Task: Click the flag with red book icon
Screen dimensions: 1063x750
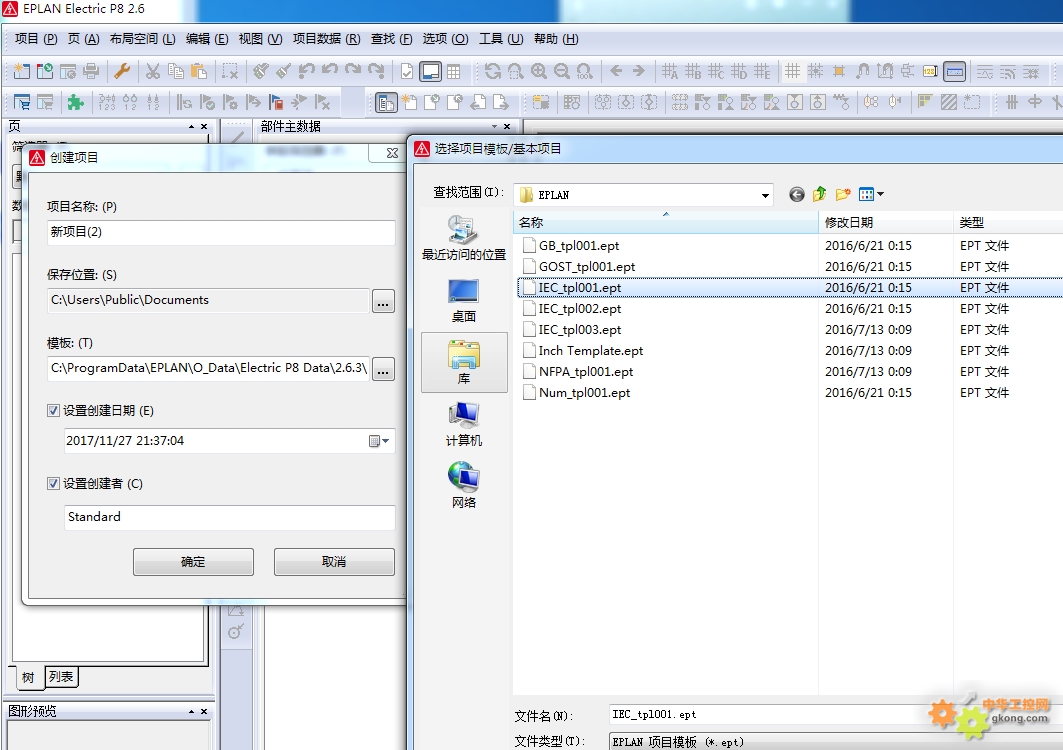Action: (276, 102)
